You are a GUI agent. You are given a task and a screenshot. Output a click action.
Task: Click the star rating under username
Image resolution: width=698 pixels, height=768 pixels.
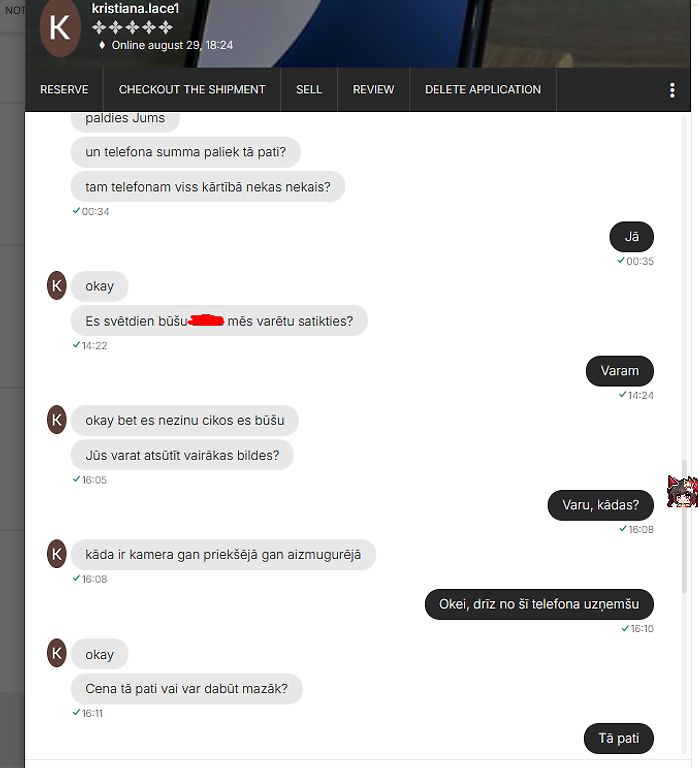[132, 27]
